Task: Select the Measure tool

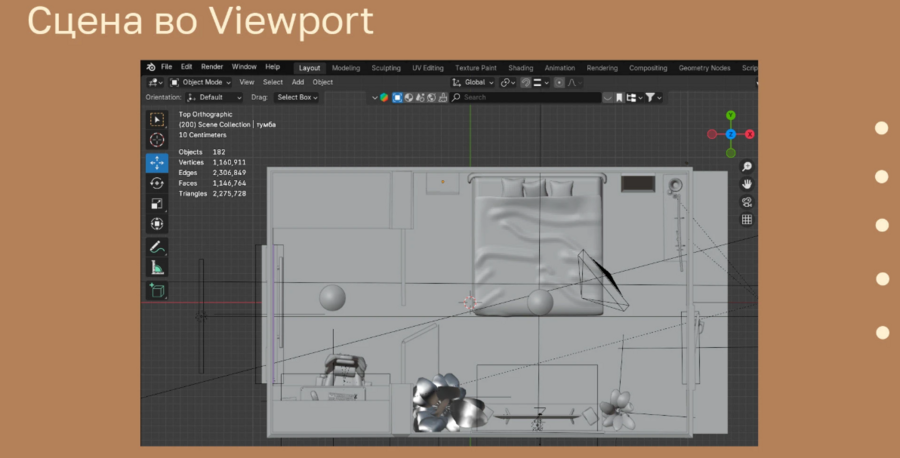Action: (x=157, y=267)
